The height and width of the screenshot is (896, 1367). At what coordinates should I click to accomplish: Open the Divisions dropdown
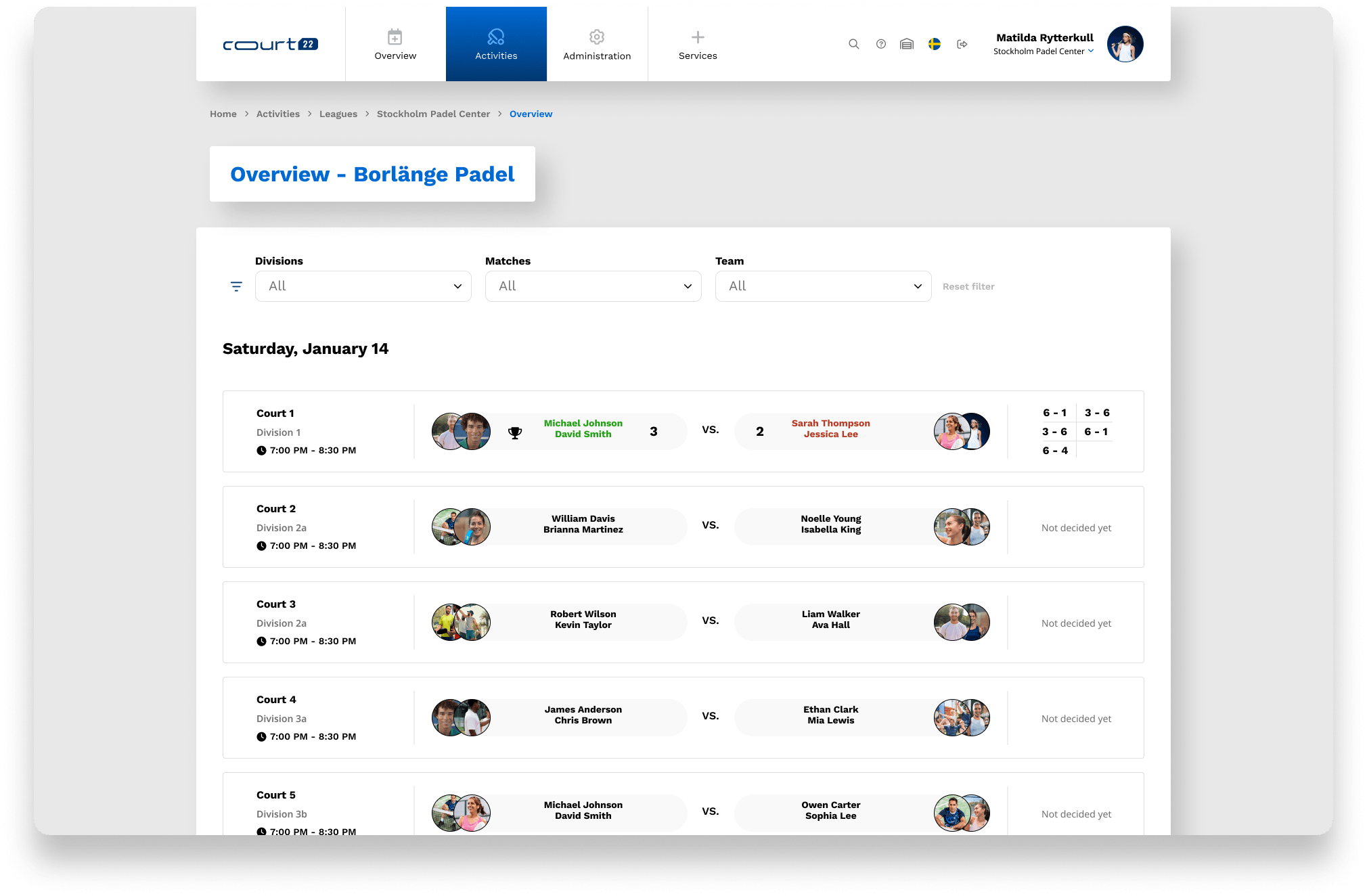click(x=363, y=286)
